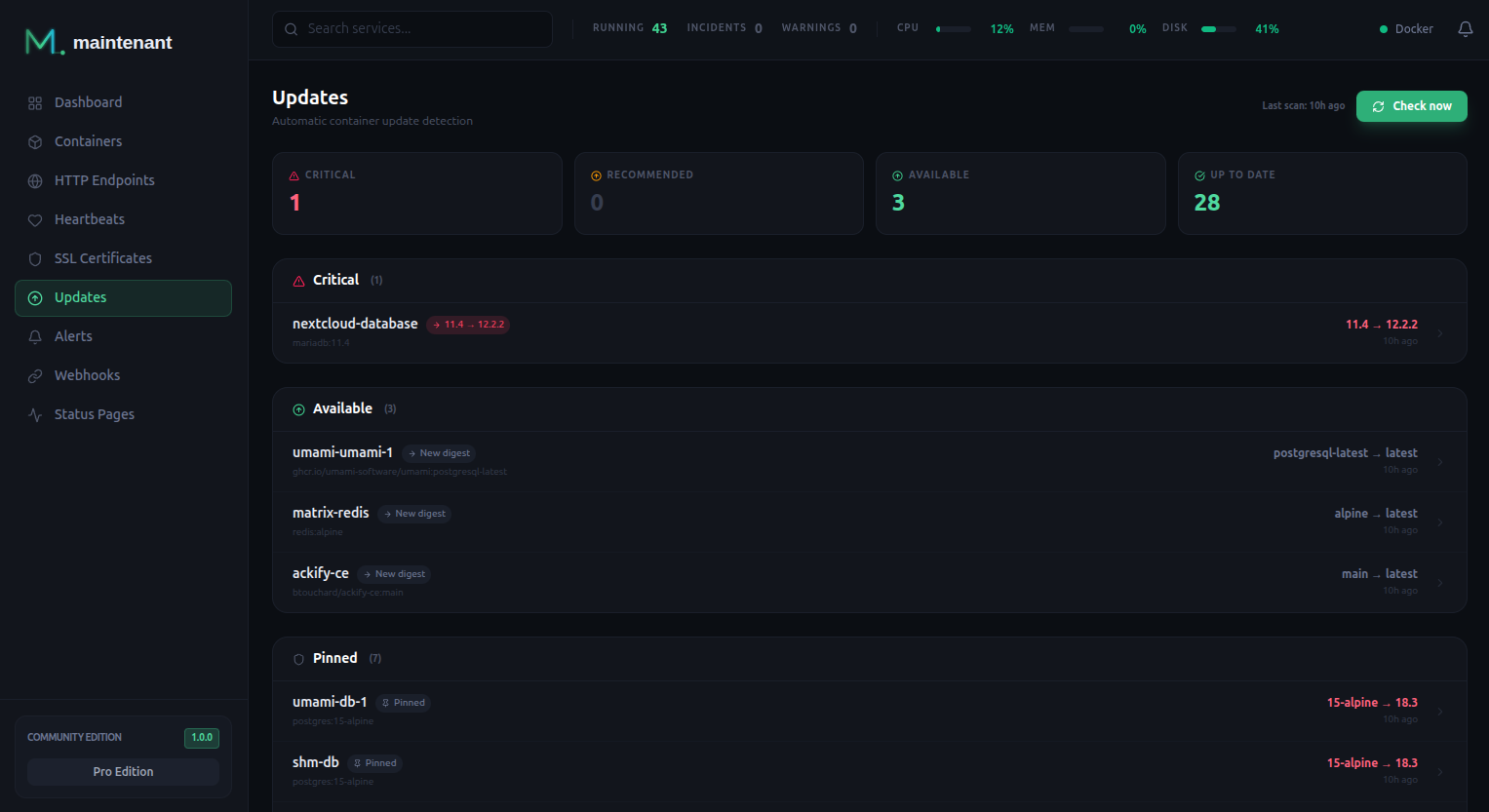Open Alerts using the bell icon in sidebar
The height and width of the screenshot is (812, 1489).
(35, 336)
